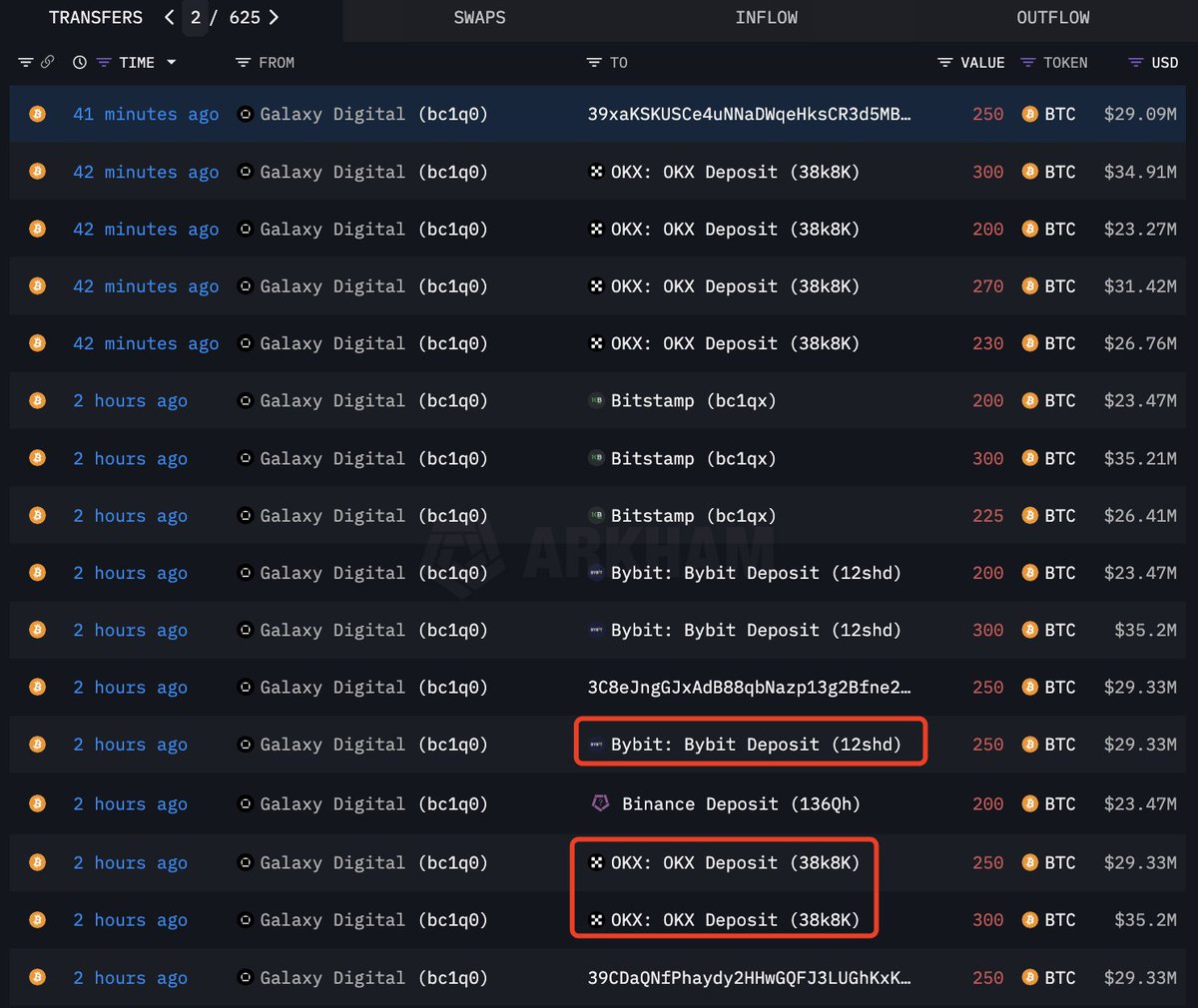Click the Bitcoin chain icon on the $34.91M row
Screen dimensions: 1198x1008
point(38,172)
